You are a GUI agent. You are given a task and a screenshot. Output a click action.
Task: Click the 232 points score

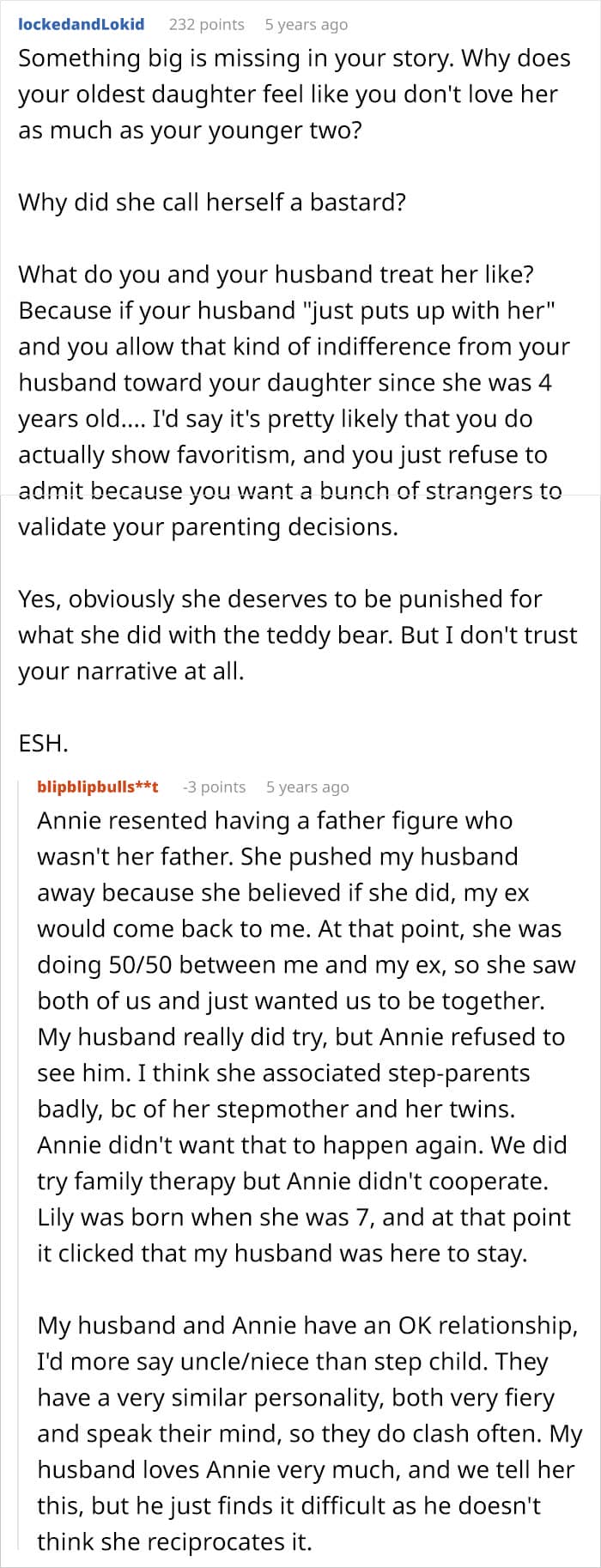pos(206,24)
